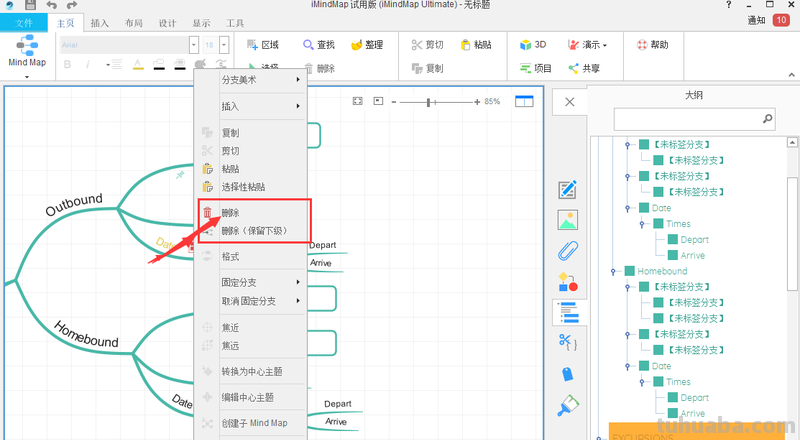Switch to the 布局 ribbon tab
Viewport: 800px width, 440px height.
coord(133,23)
